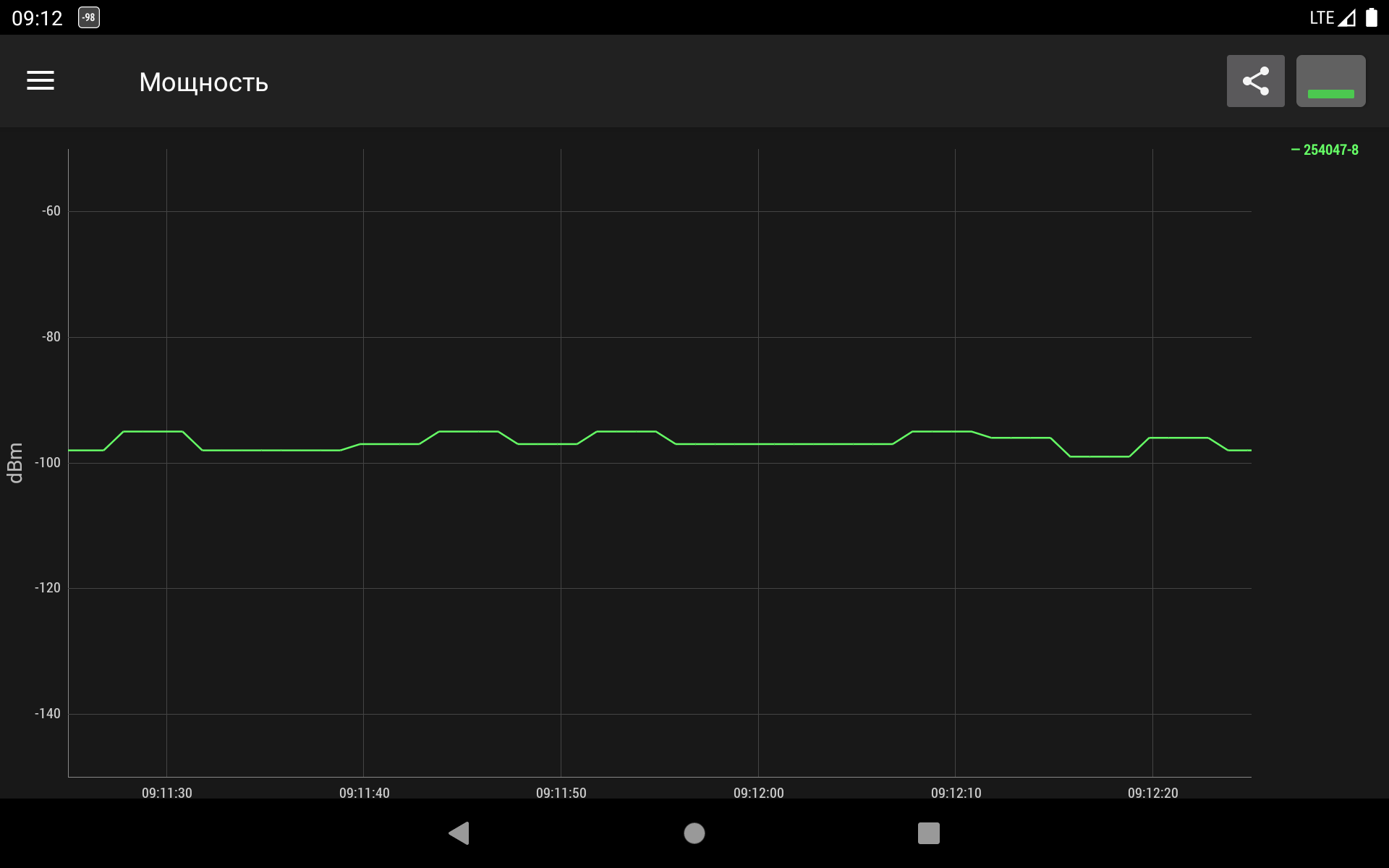Screen dimensions: 1389x868
Task: Click the 09:11:40 time axis label
Action: [364, 793]
